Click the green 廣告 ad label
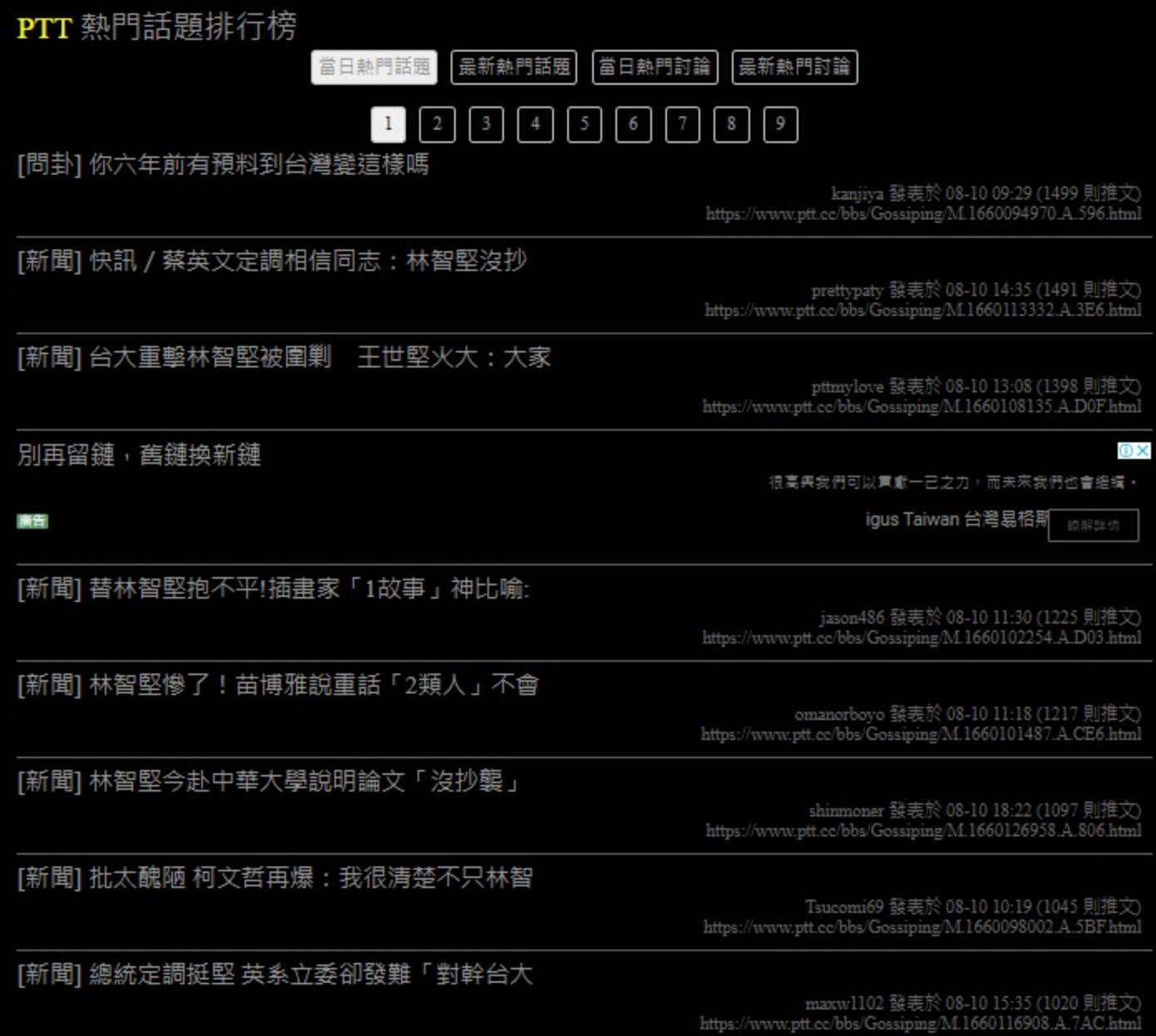 point(32,521)
